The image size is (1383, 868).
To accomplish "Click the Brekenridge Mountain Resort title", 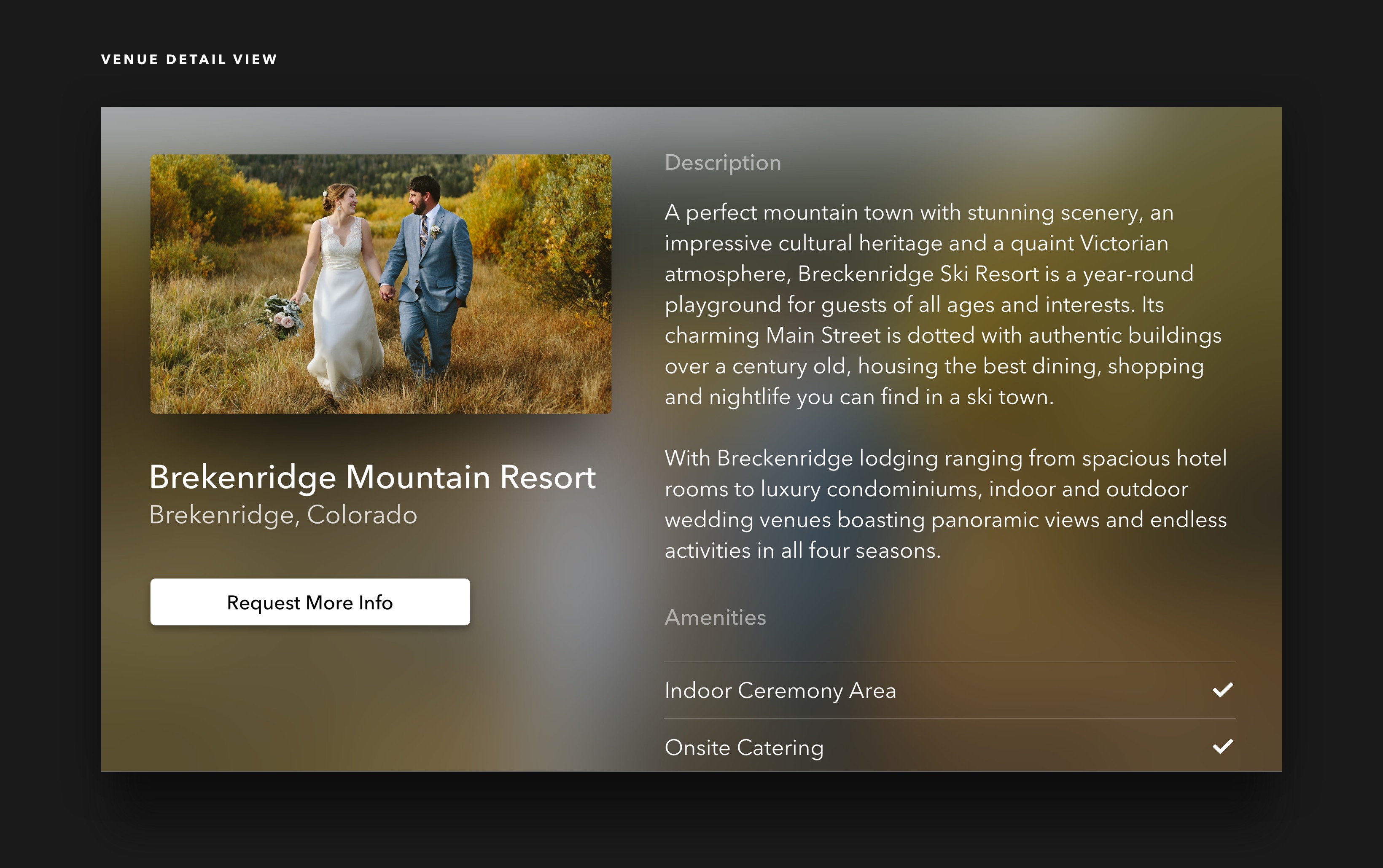I will tap(372, 477).
